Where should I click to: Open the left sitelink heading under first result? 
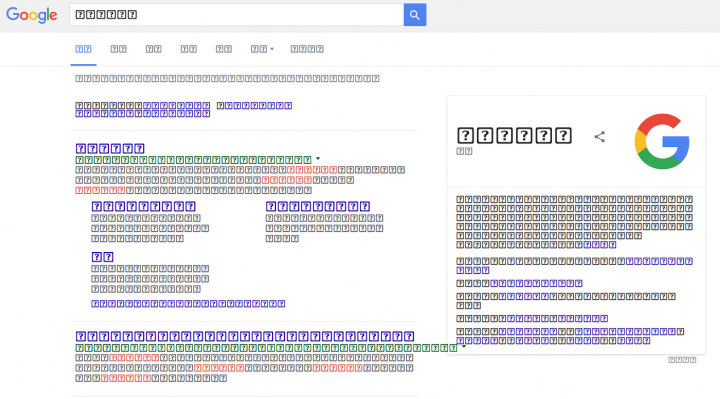(x=144, y=206)
